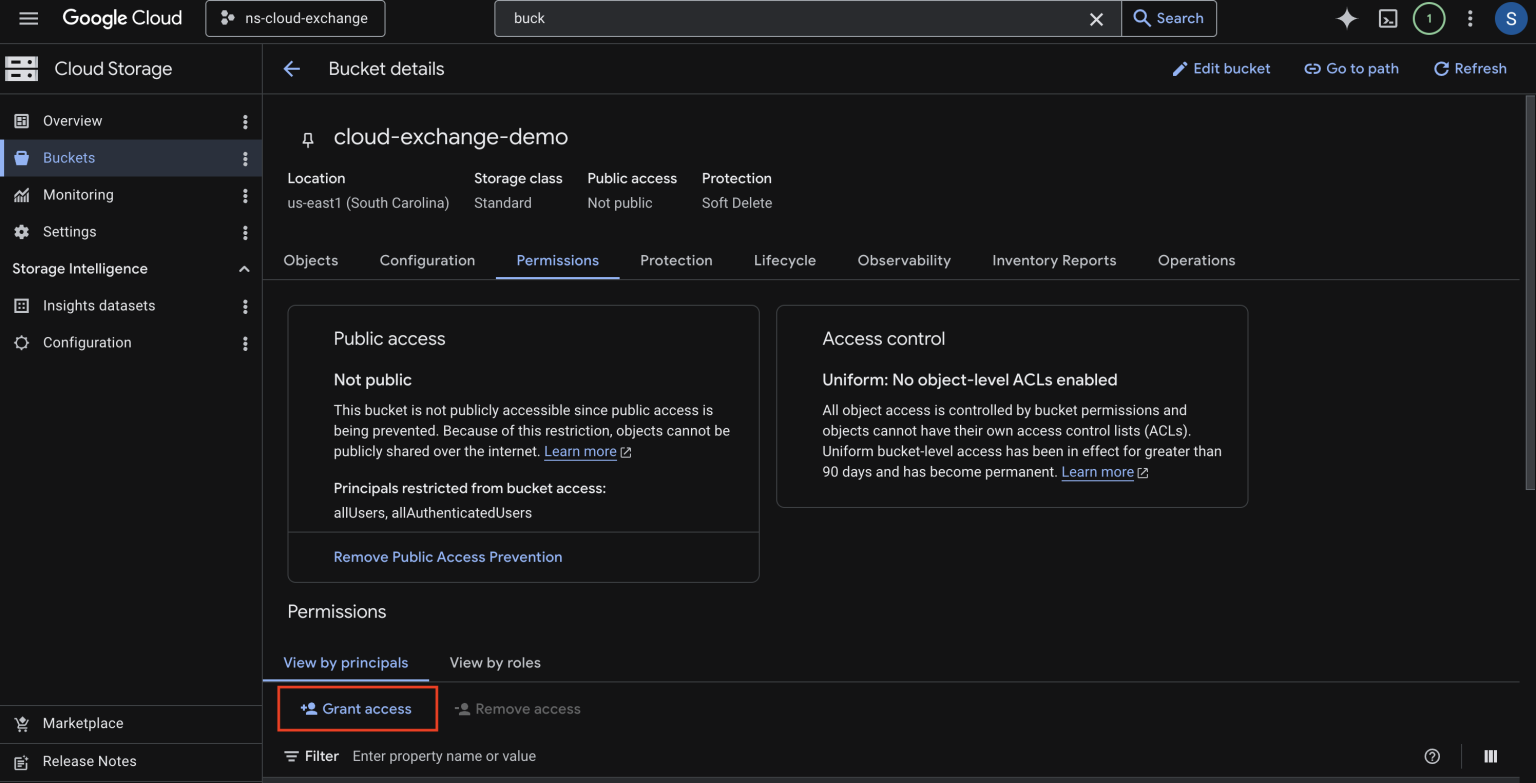Open the Operations tab
This screenshot has width=1536, height=783.
click(x=1196, y=260)
